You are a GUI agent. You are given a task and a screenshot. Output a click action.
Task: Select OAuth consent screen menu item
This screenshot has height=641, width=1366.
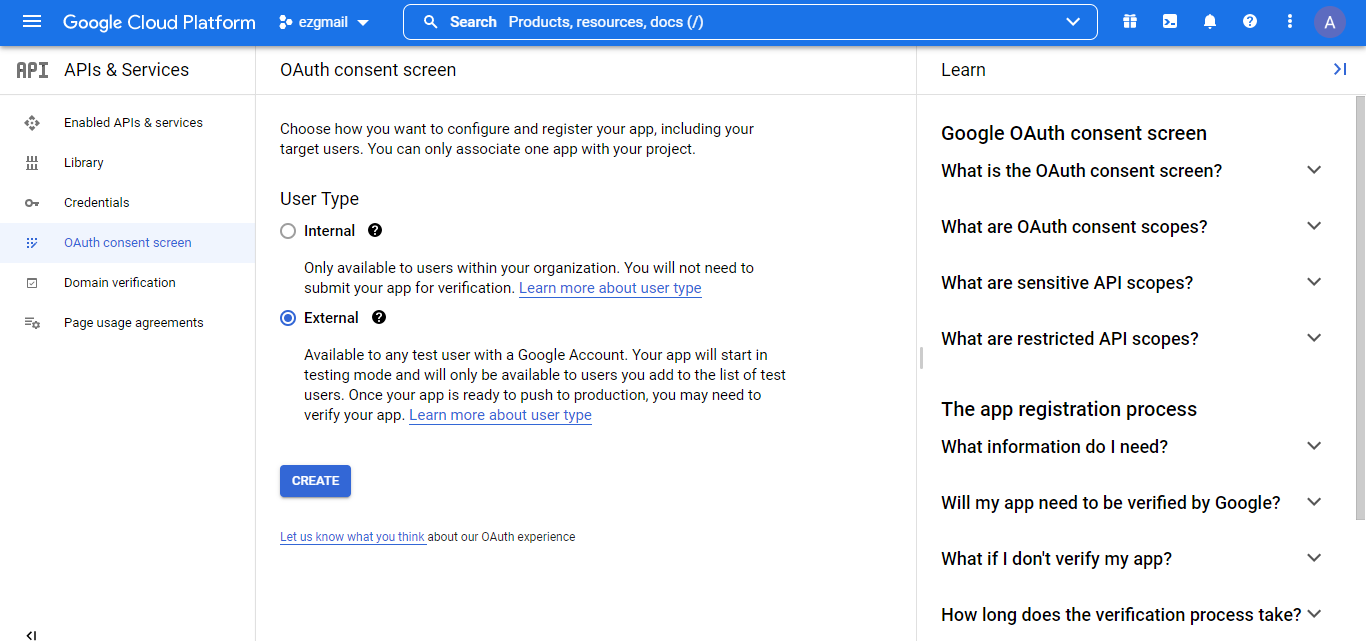(x=127, y=243)
